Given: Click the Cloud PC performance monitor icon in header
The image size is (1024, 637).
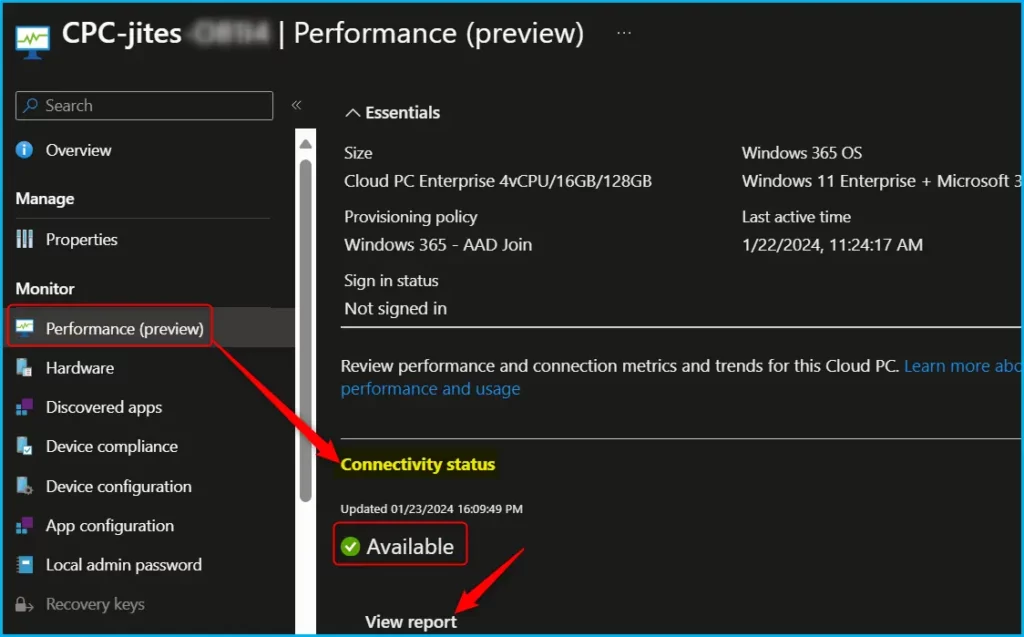Looking at the screenshot, I should click(x=32, y=42).
